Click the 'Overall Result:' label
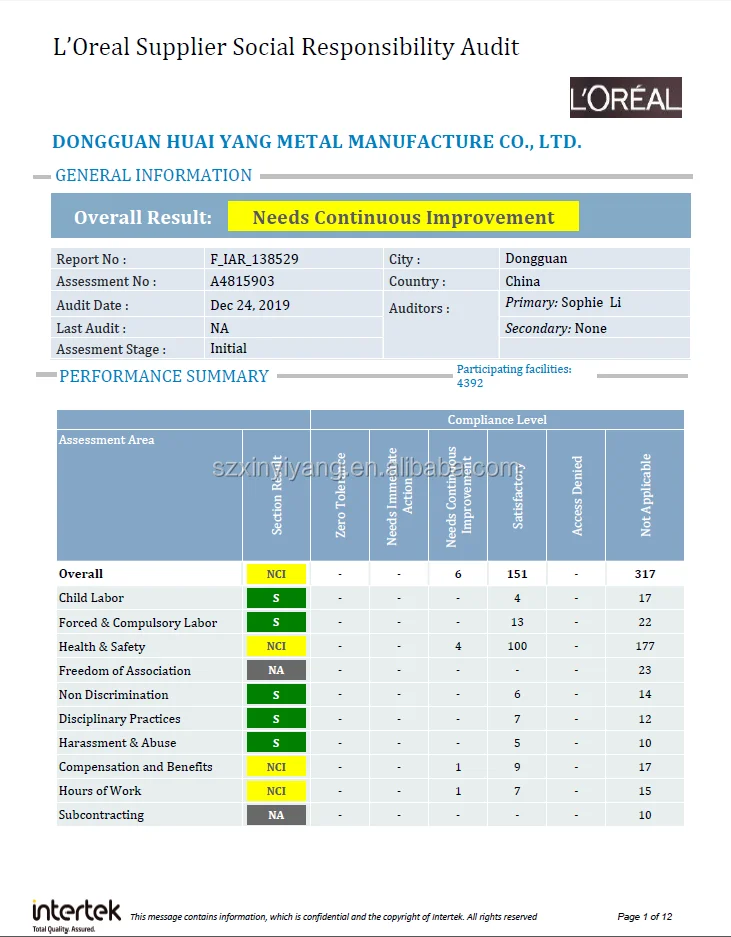 tap(143, 217)
